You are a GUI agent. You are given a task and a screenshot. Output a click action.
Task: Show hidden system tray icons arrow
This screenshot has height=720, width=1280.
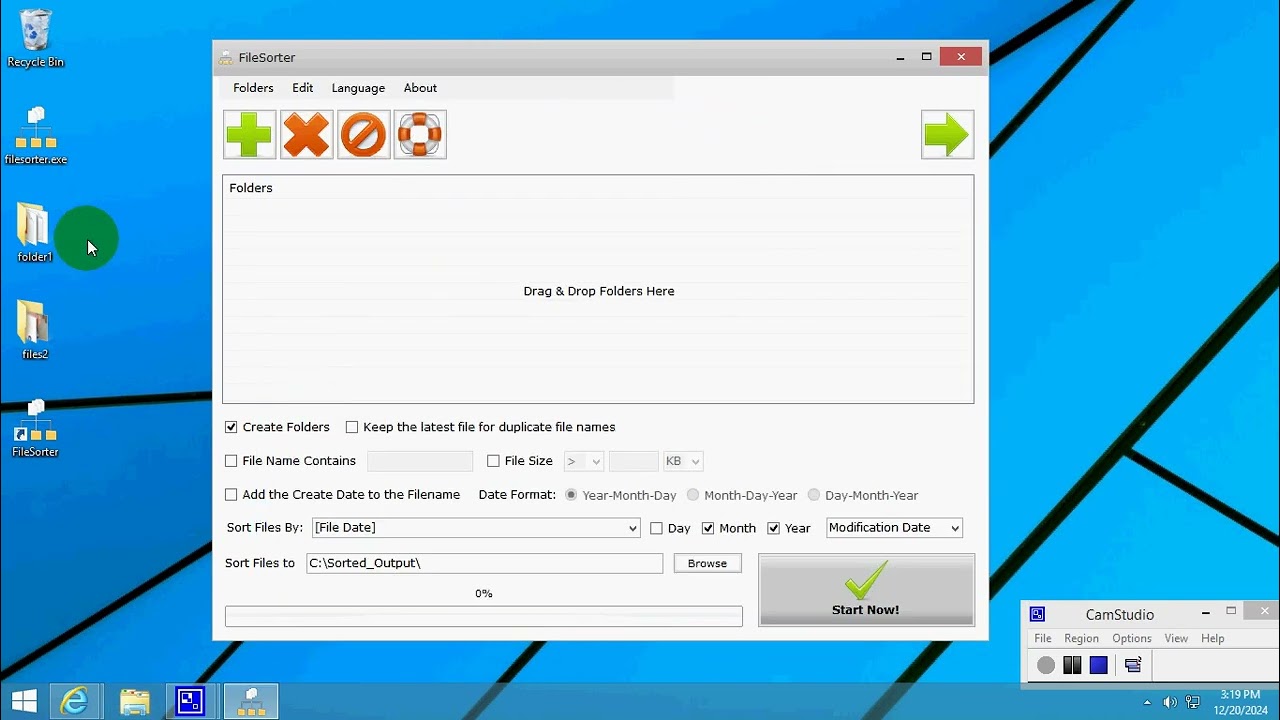1147,702
